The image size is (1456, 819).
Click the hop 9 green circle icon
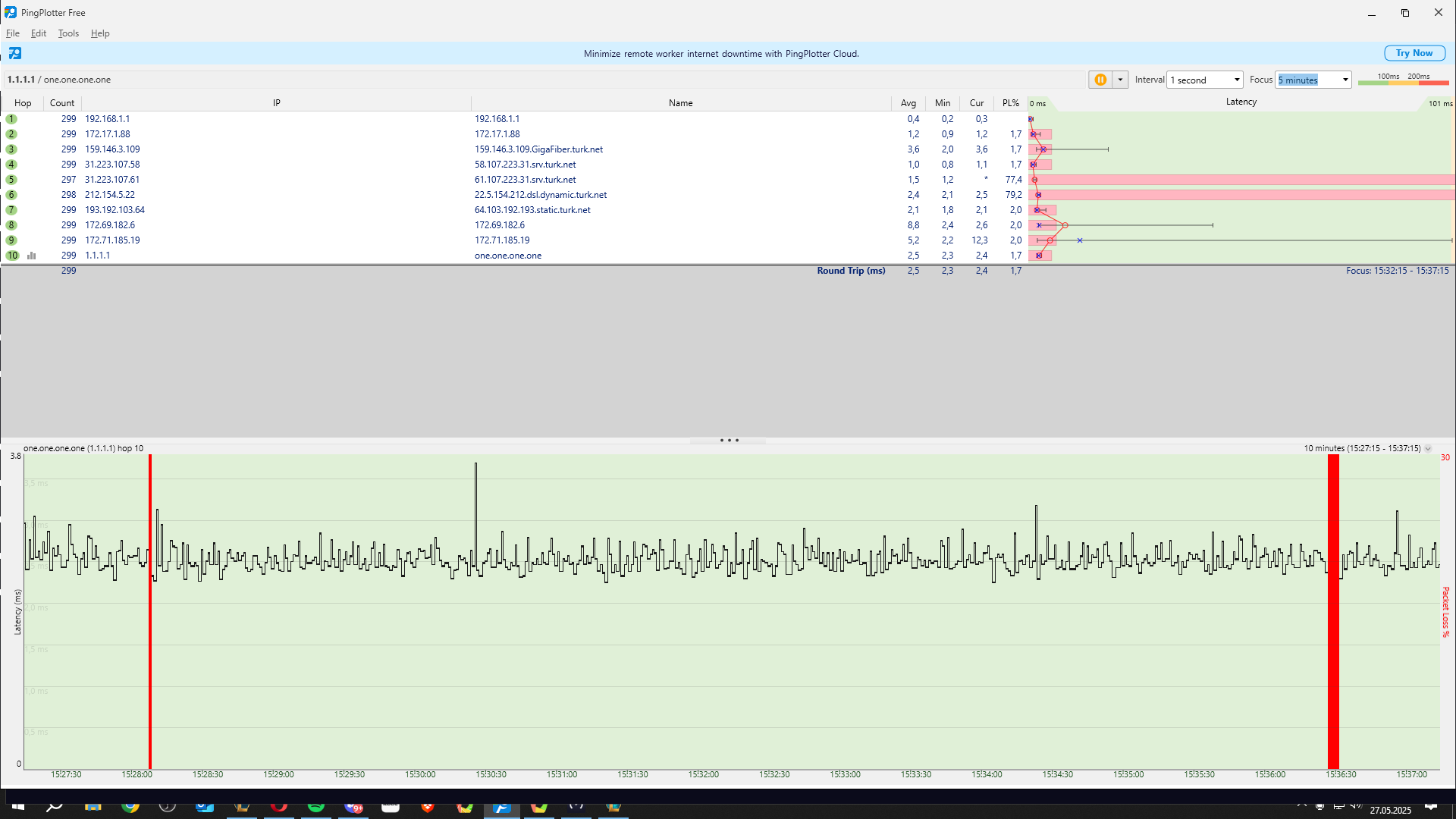coord(11,240)
